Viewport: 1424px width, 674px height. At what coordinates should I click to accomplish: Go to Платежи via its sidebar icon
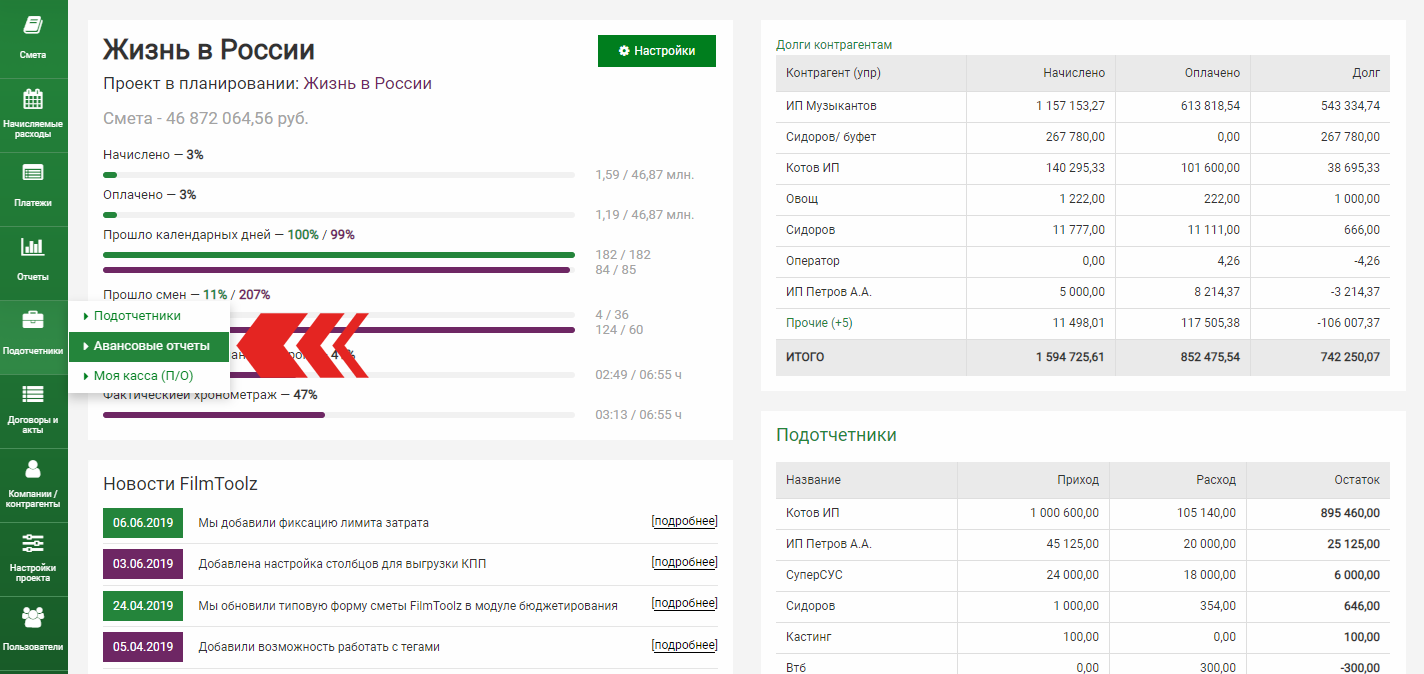click(33, 172)
